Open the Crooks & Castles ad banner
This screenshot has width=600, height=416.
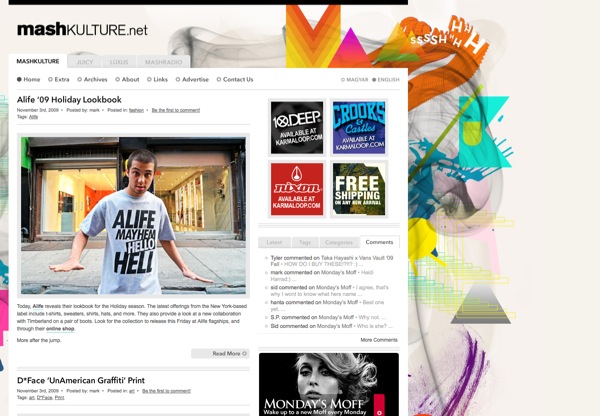(x=359, y=127)
